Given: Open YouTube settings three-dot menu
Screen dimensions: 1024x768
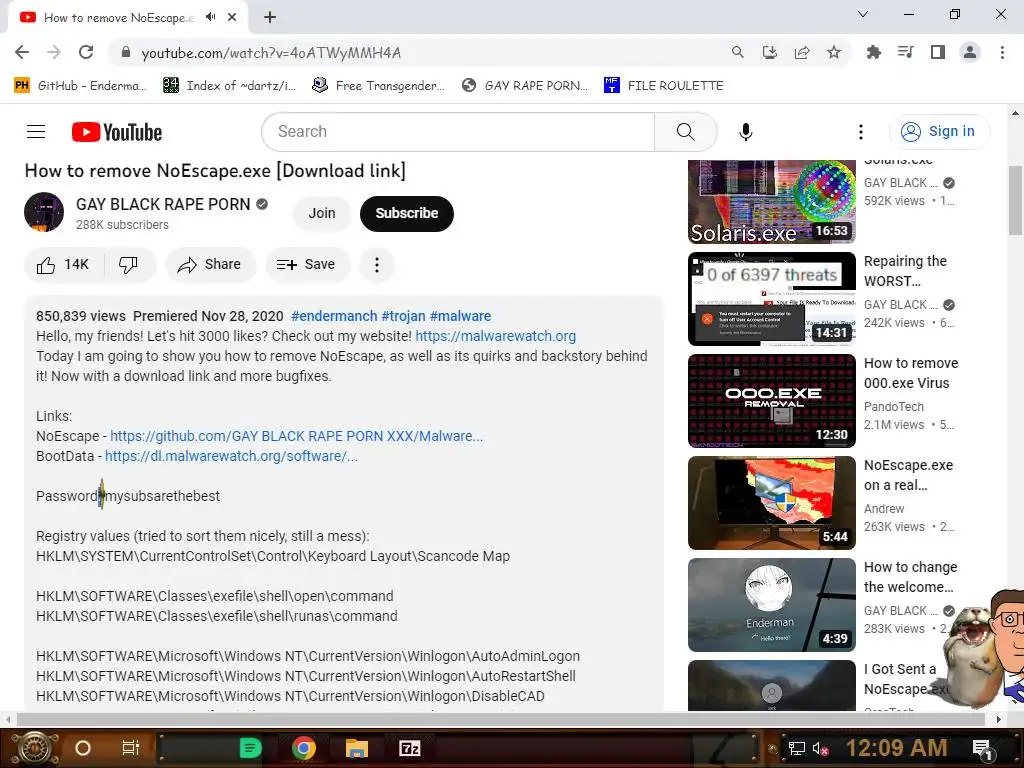Looking at the screenshot, I should point(861,132).
